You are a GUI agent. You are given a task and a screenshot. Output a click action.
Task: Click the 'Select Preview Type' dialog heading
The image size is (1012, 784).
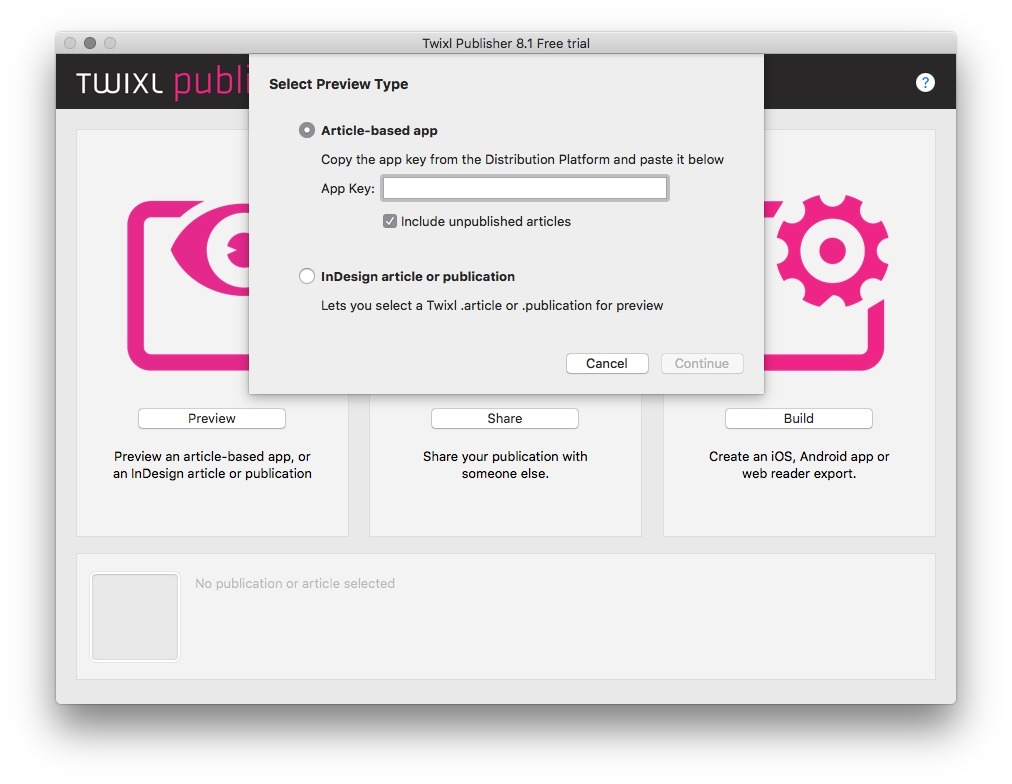pyautogui.click(x=339, y=85)
